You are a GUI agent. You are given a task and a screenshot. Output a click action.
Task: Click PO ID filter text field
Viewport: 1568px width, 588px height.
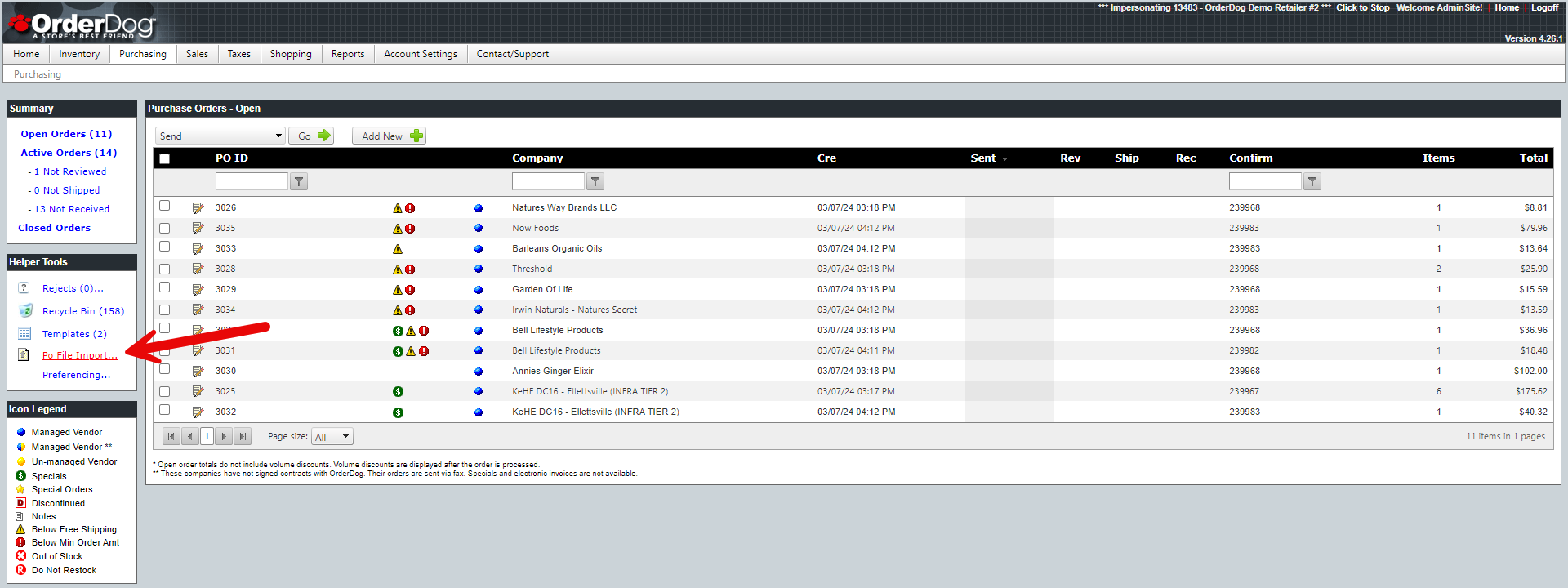(252, 181)
